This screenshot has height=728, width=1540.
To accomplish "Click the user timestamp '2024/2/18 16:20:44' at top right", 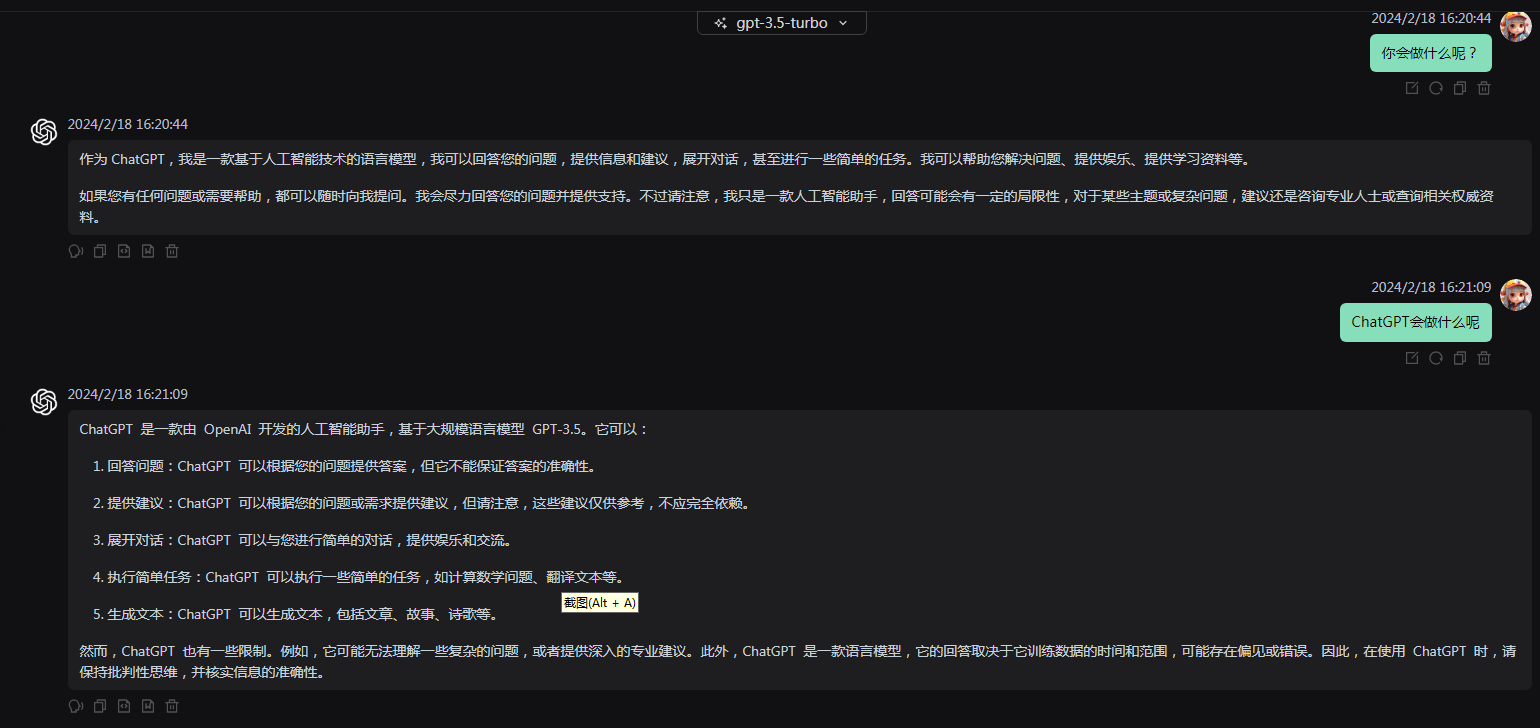I will (1430, 18).
